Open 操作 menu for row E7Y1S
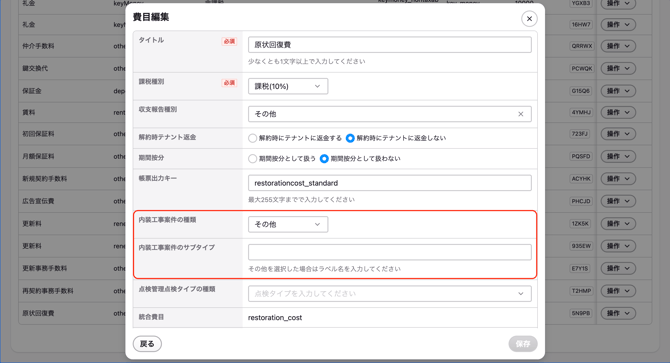The height and width of the screenshot is (363, 670). 618,269
